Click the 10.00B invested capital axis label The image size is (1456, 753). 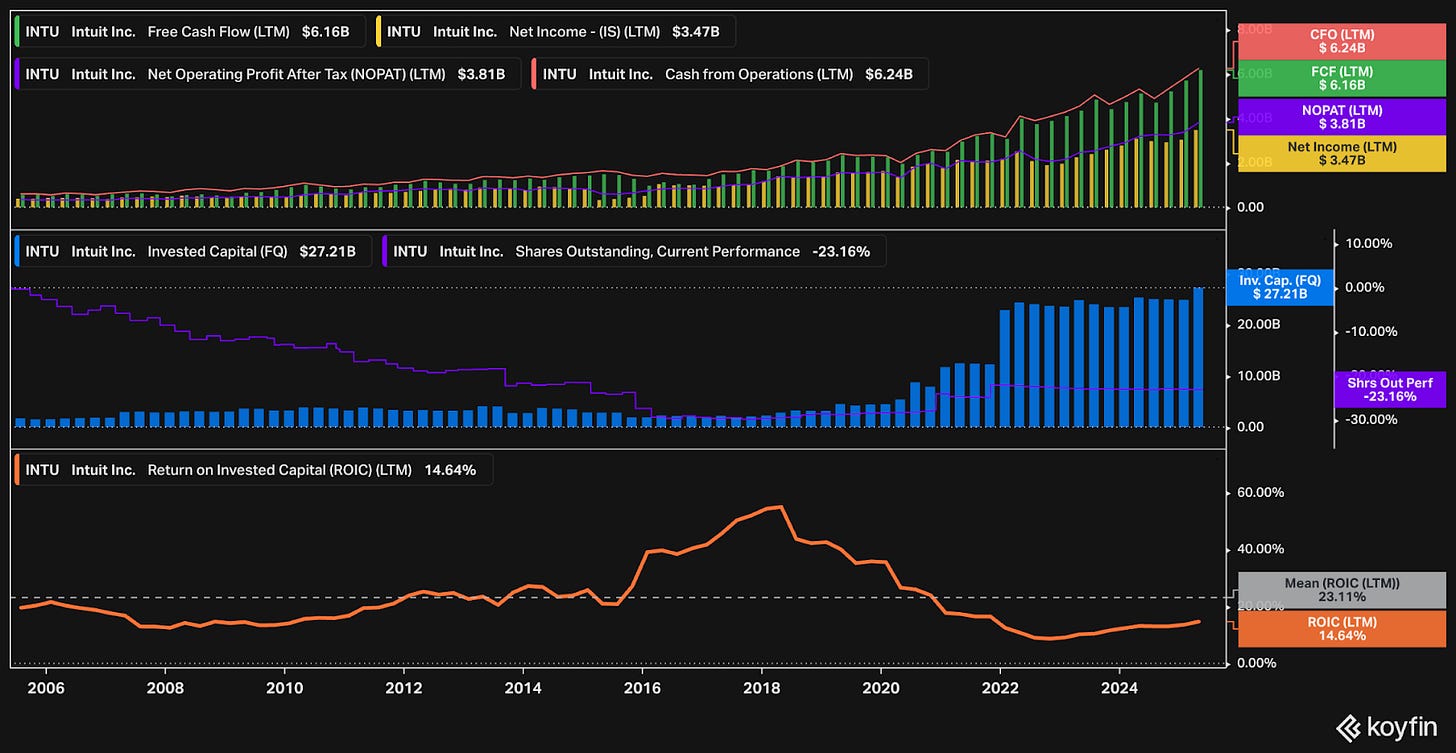point(1260,376)
